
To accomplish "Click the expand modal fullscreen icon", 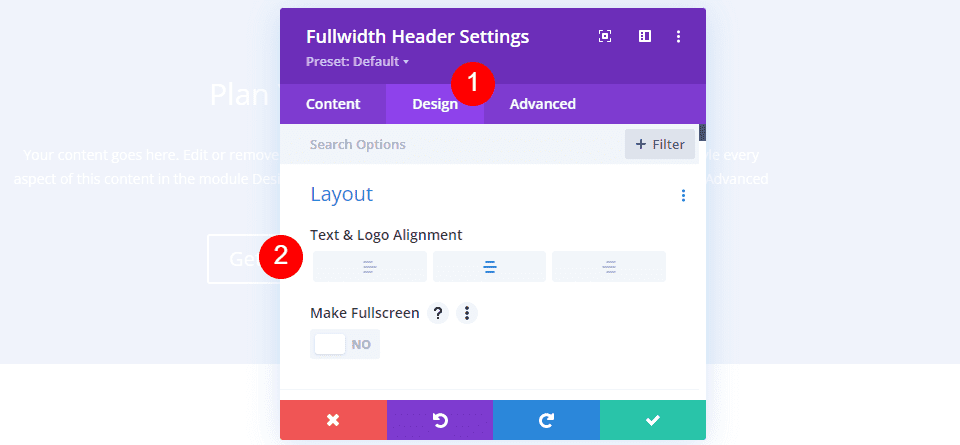I will [605, 37].
